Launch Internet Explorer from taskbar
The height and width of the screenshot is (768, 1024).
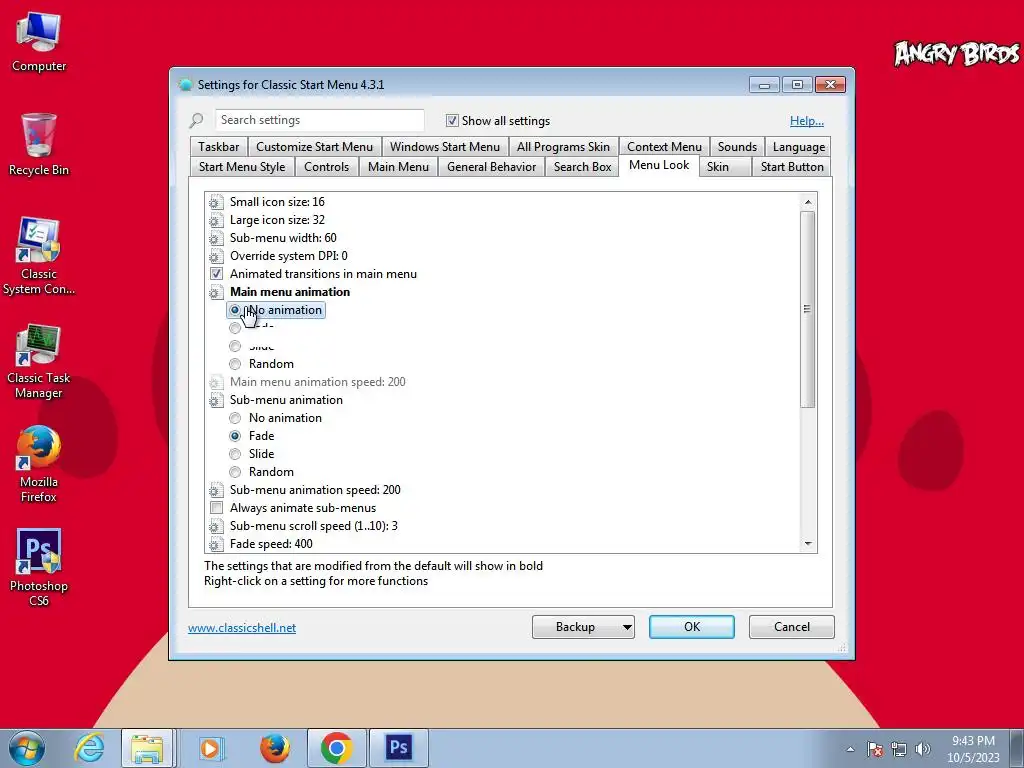coord(89,748)
